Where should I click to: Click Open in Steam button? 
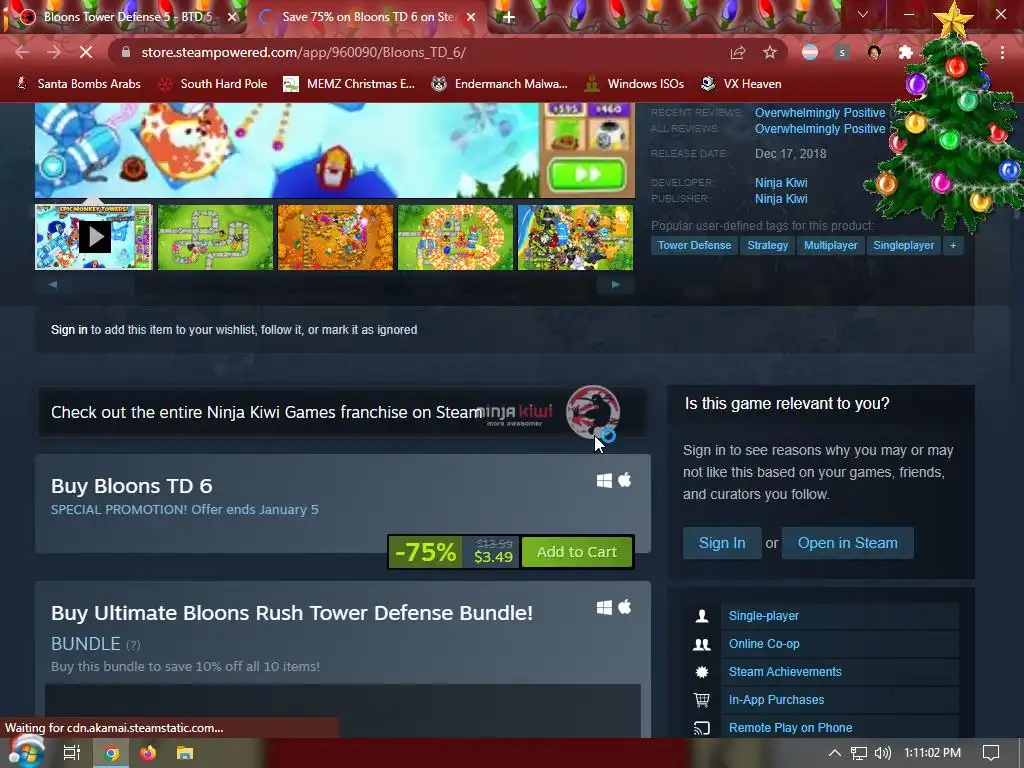(847, 543)
